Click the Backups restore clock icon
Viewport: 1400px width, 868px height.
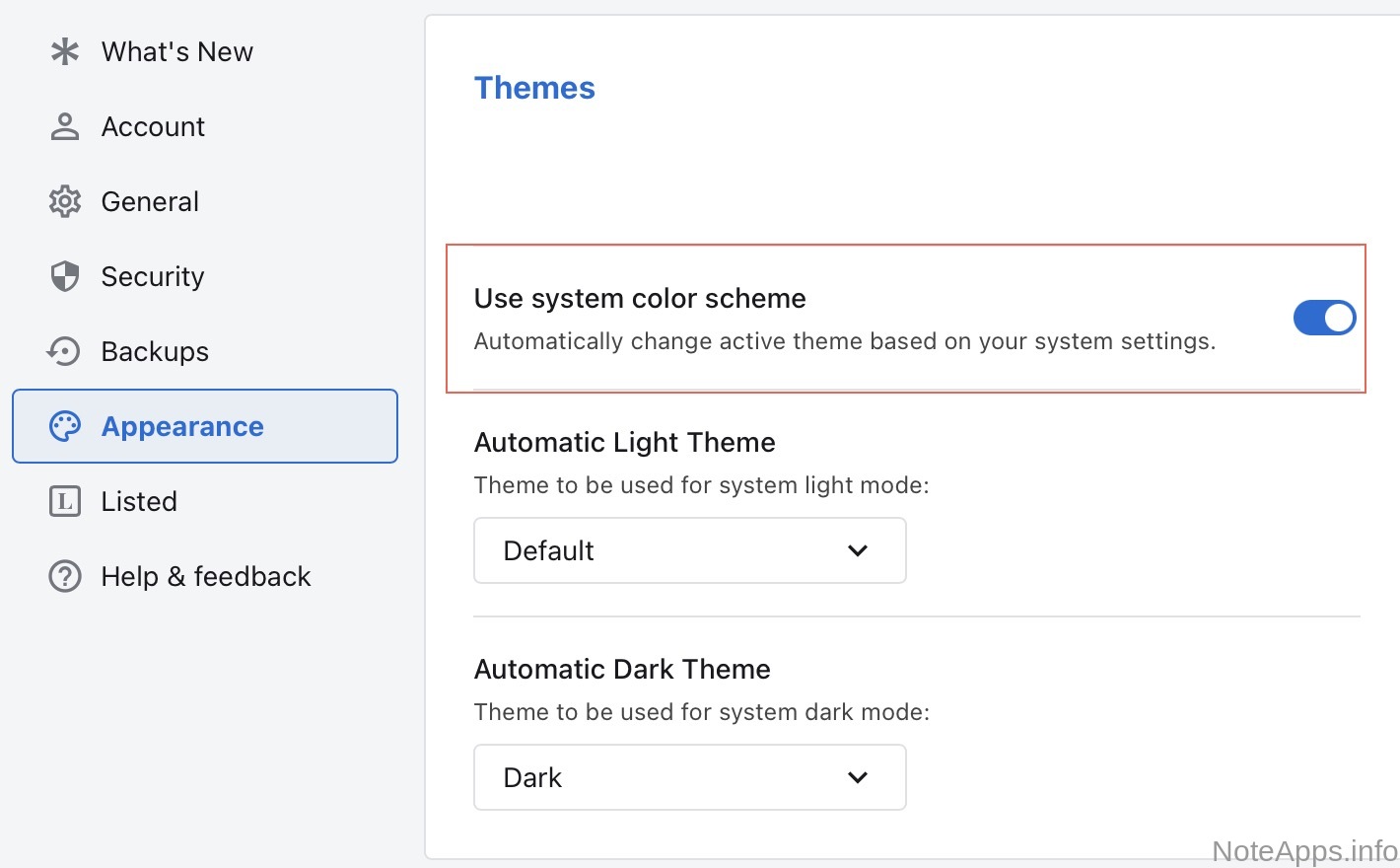65,351
